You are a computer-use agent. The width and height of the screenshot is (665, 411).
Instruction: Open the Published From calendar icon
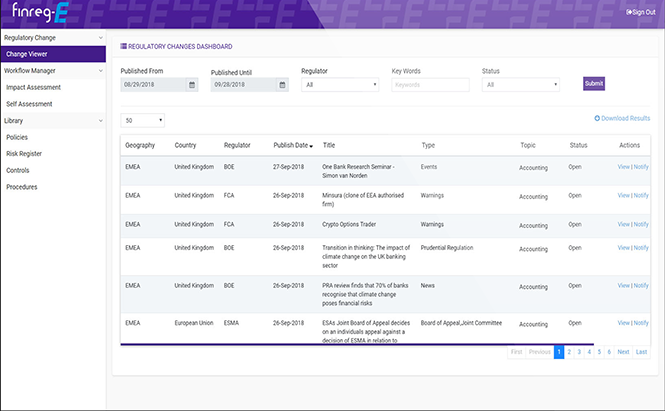tap(192, 85)
